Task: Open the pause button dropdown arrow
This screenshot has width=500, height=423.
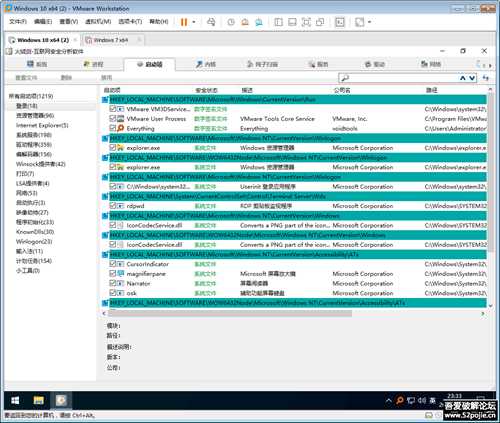Action: click(194, 22)
